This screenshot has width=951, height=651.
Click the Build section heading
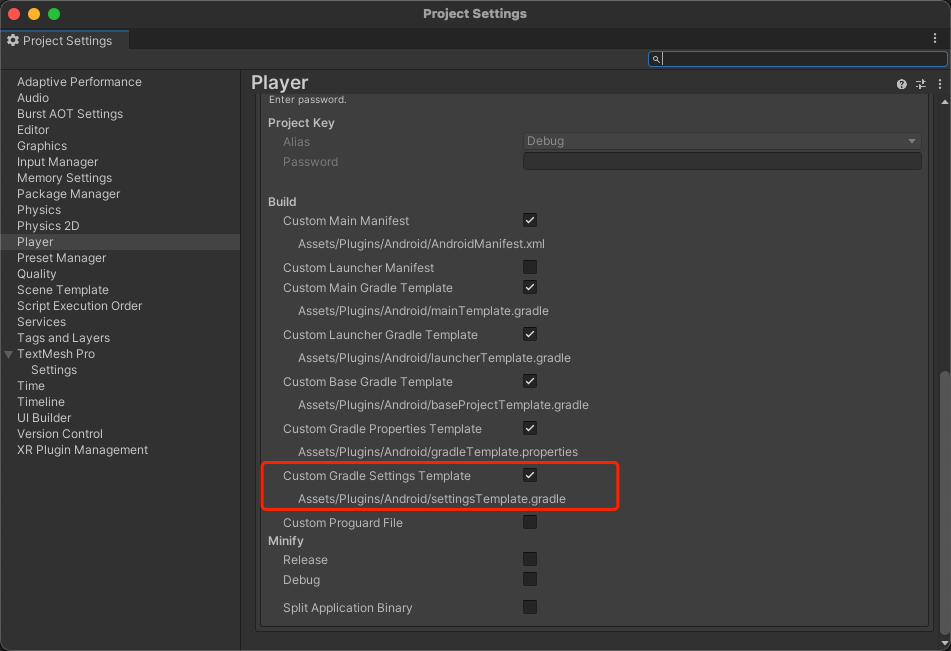click(x=282, y=202)
